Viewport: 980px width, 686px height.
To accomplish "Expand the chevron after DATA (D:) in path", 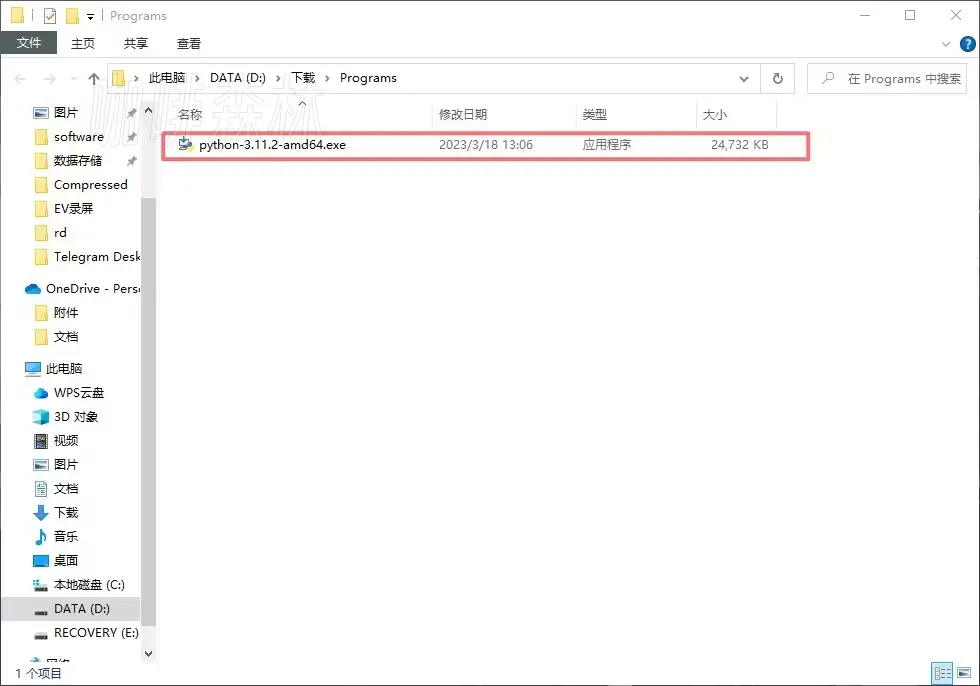I will pyautogui.click(x=278, y=78).
